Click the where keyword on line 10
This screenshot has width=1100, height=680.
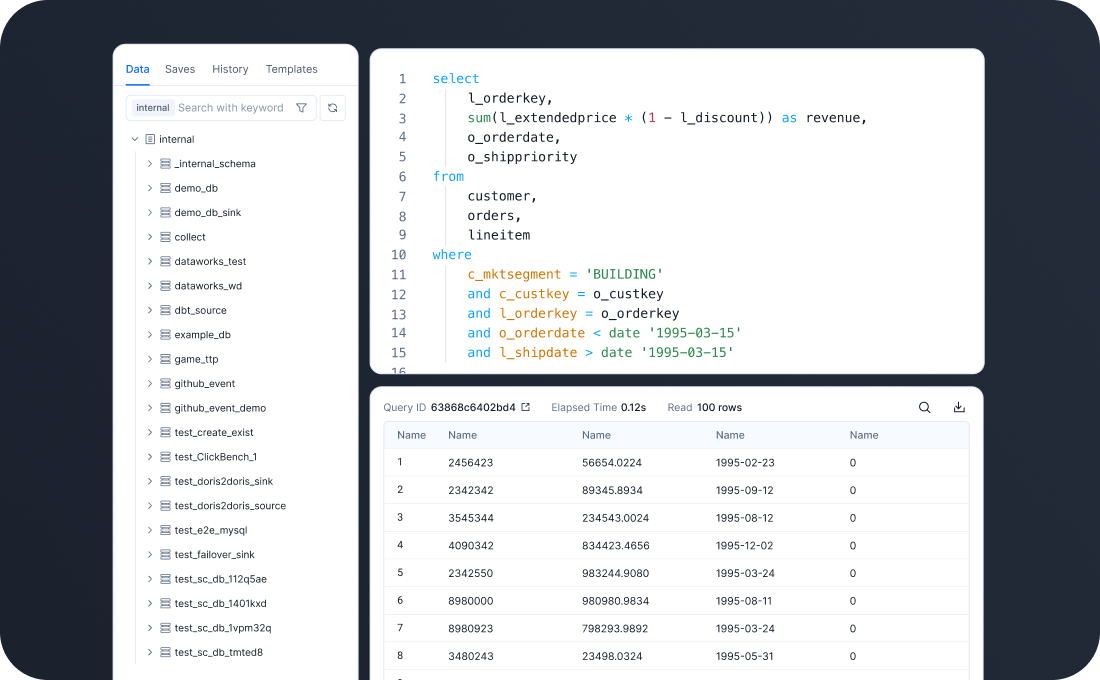pyautogui.click(x=452, y=255)
